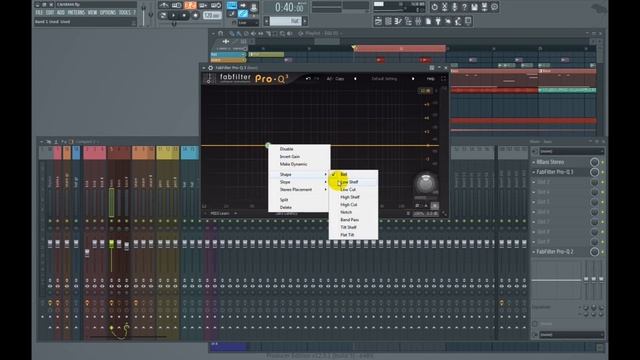Click the microphone recording icon

(x=454, y=7)
